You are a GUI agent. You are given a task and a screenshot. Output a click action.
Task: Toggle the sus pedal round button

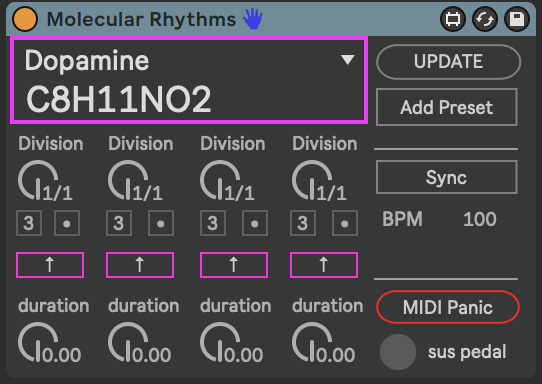(398, 352)
